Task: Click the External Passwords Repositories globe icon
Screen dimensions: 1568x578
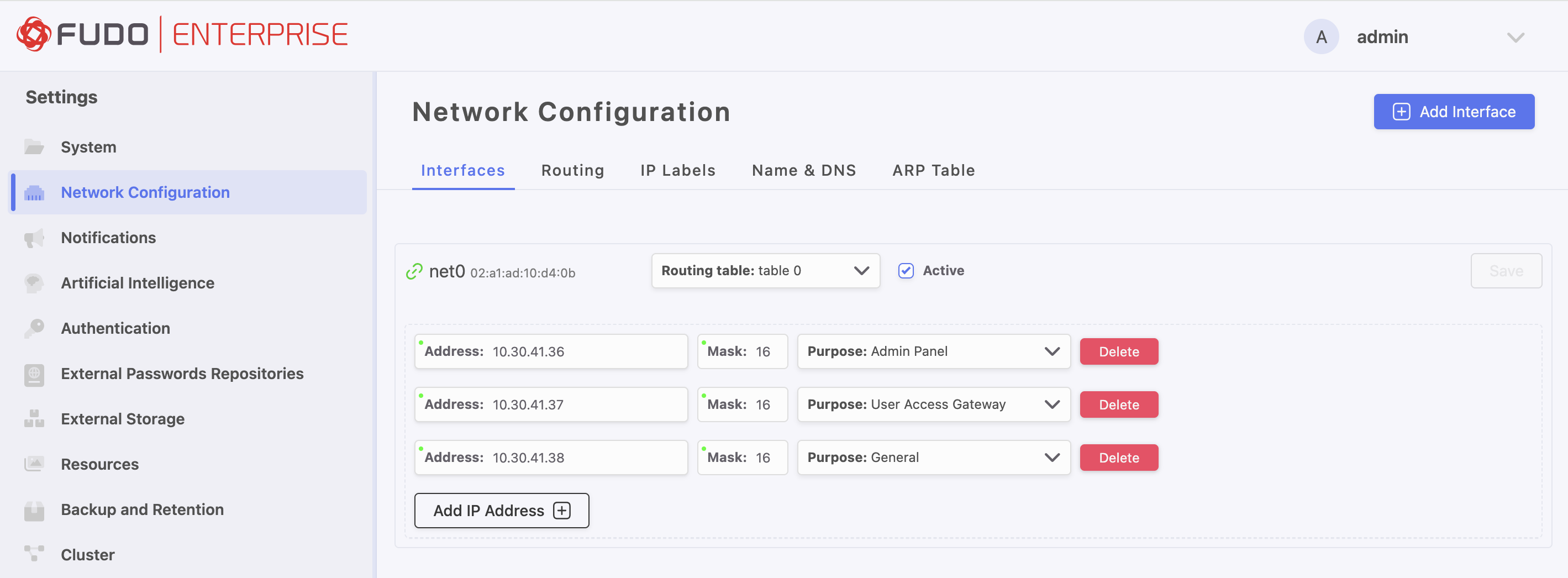Action: (34, 374)
